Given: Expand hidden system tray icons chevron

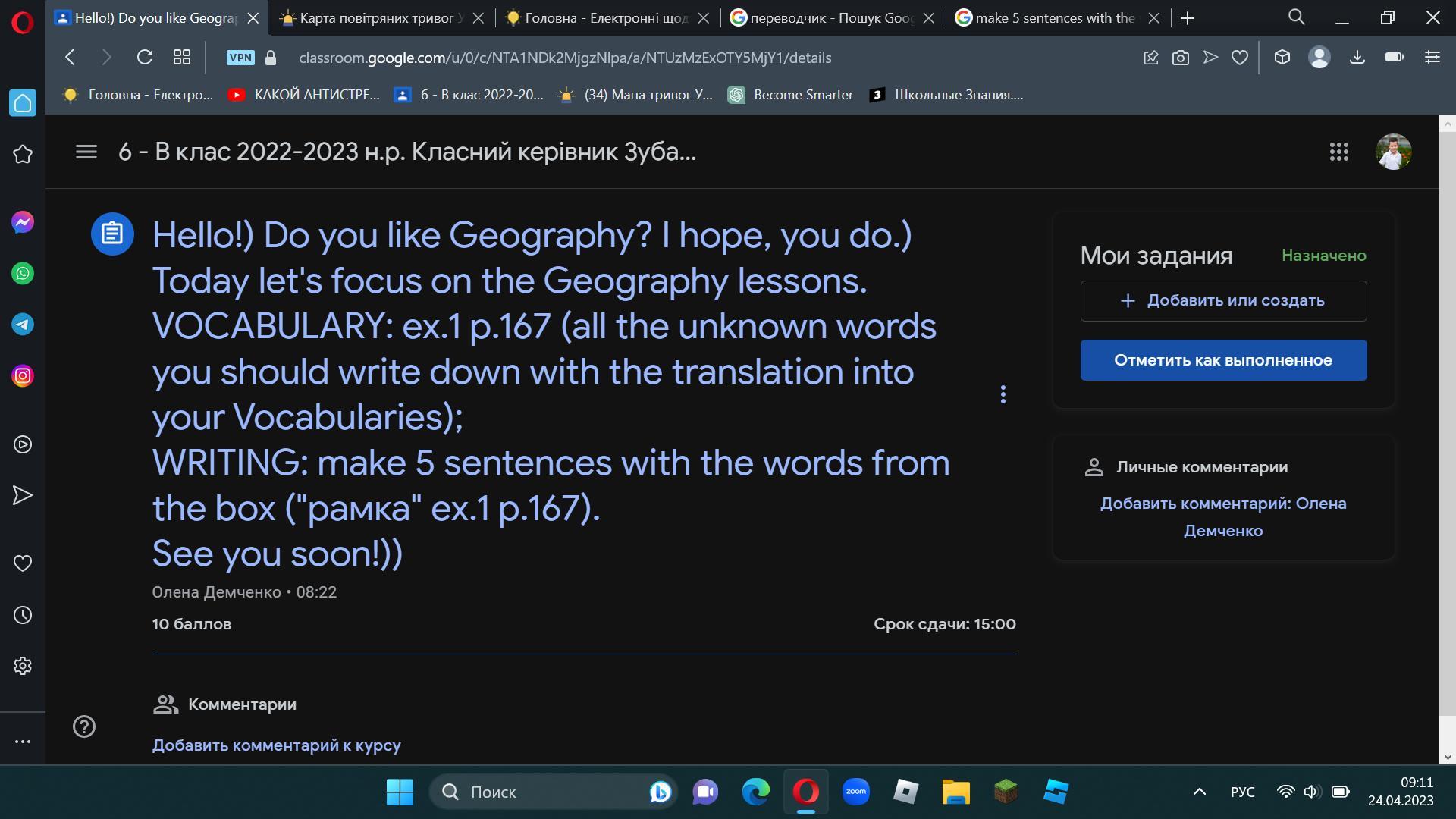Looking at the screenshot, I should click(1199, 792).
